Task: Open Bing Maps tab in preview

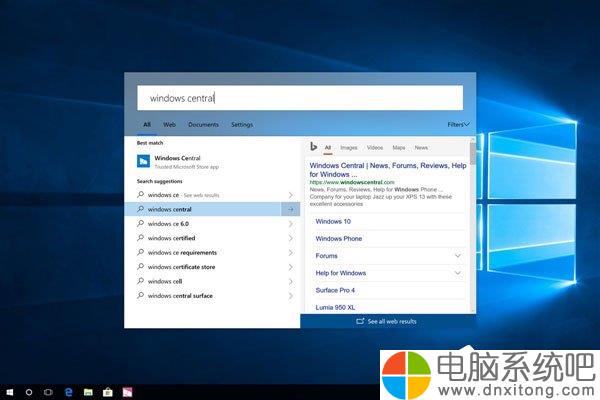Action: (399, 147)
